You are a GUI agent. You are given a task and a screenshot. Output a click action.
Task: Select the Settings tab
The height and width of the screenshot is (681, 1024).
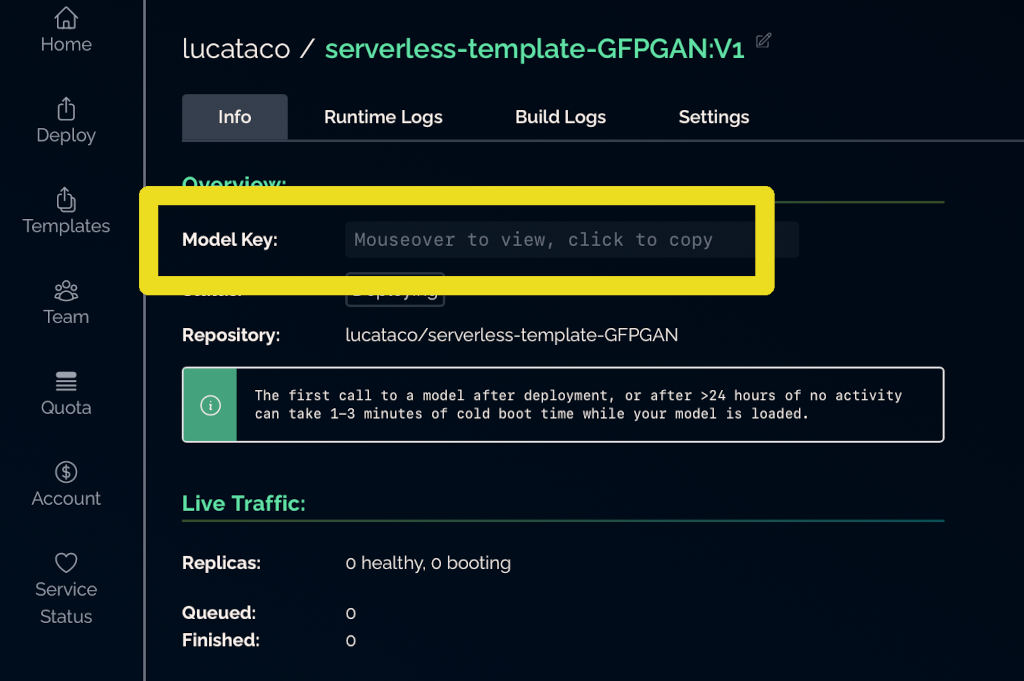pos(713,117)
